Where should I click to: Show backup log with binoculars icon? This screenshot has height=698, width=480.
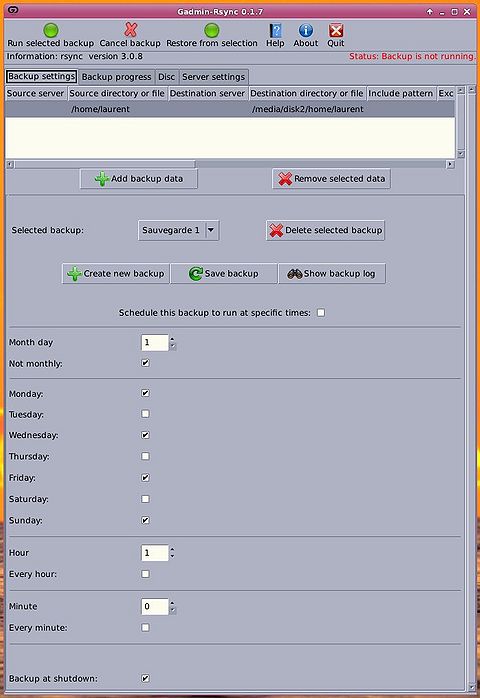tap(332, 273)
